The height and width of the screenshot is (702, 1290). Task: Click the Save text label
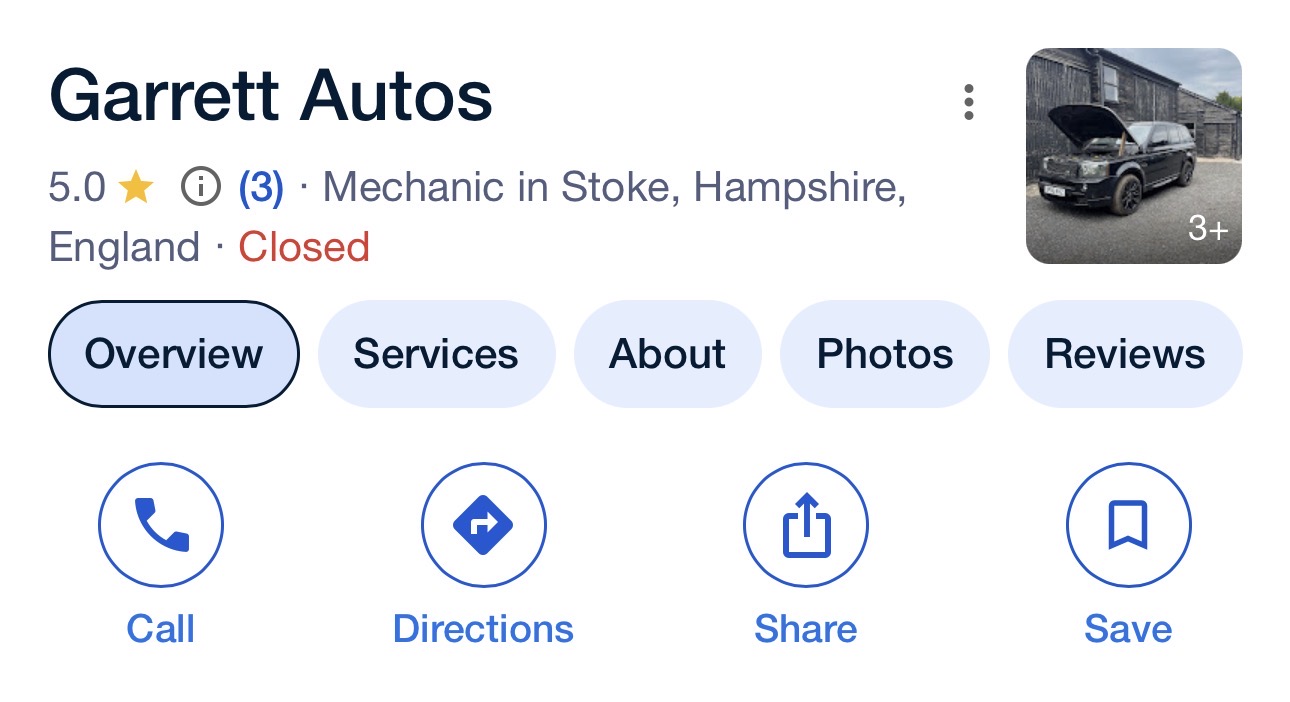click(1128, 629)
